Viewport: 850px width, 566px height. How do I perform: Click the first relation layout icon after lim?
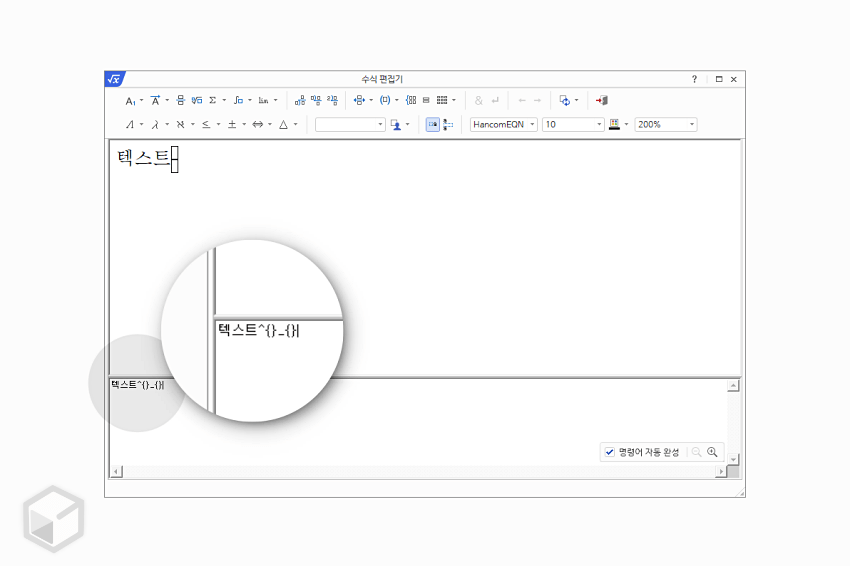point(300,100)
